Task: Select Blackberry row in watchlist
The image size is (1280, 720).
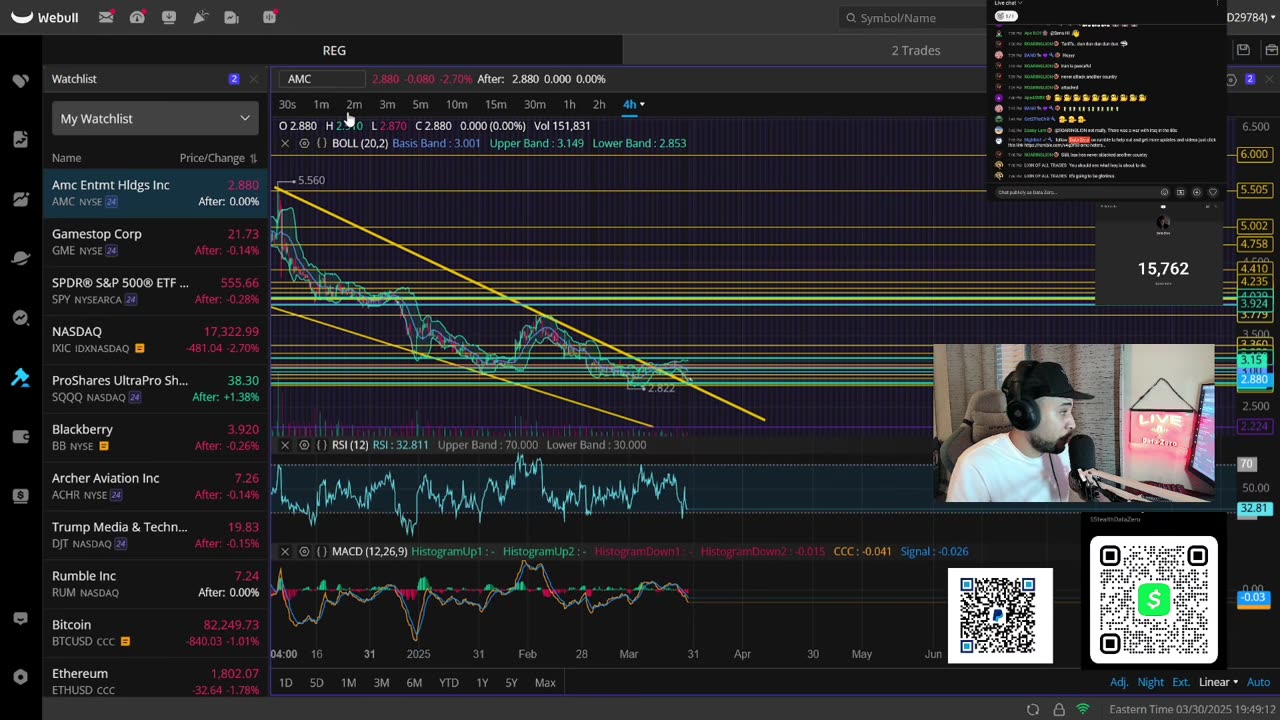Action: 155,438
